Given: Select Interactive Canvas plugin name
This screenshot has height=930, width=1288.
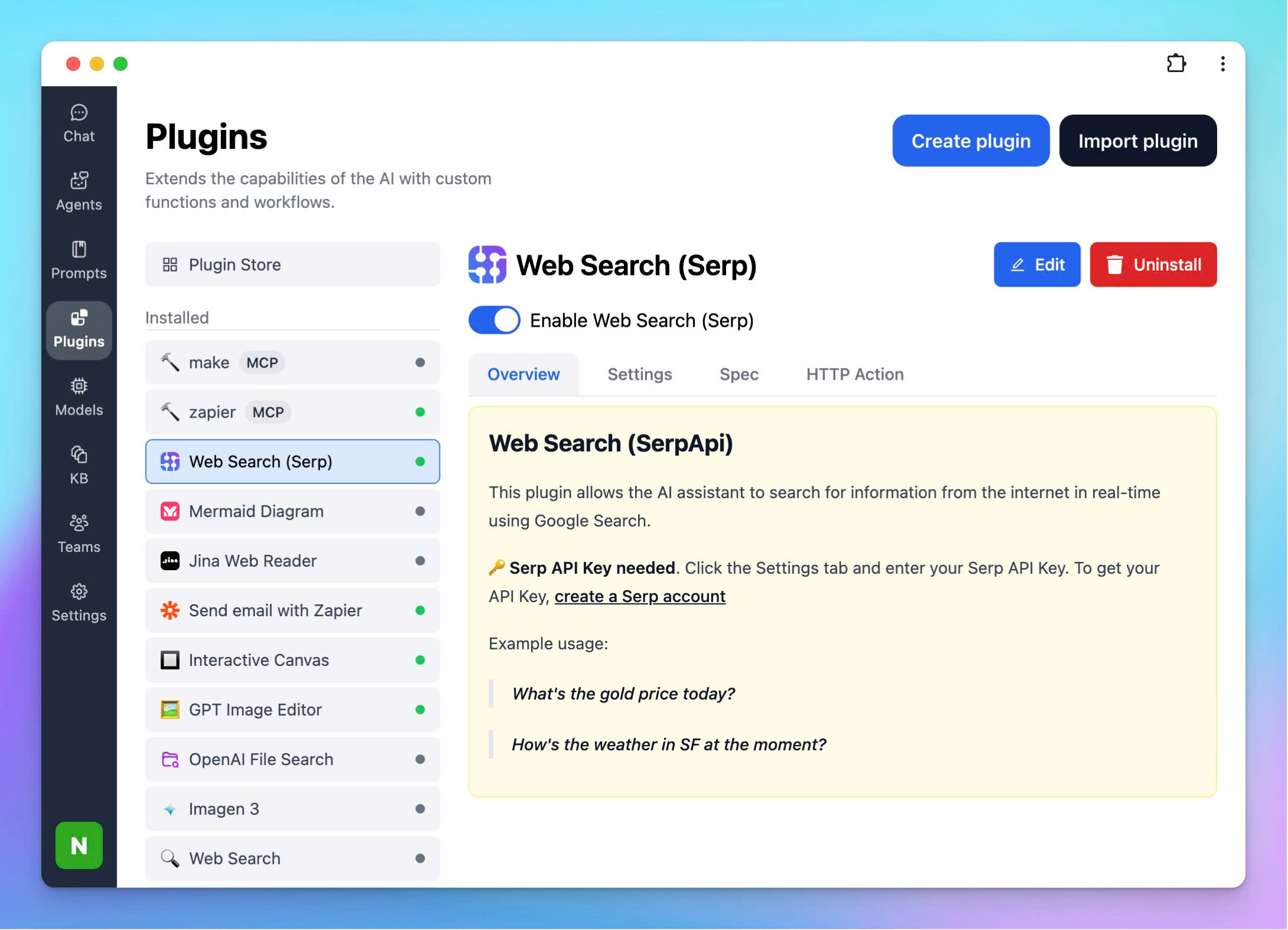Looking at the screenshot, I should click(259, 660).
